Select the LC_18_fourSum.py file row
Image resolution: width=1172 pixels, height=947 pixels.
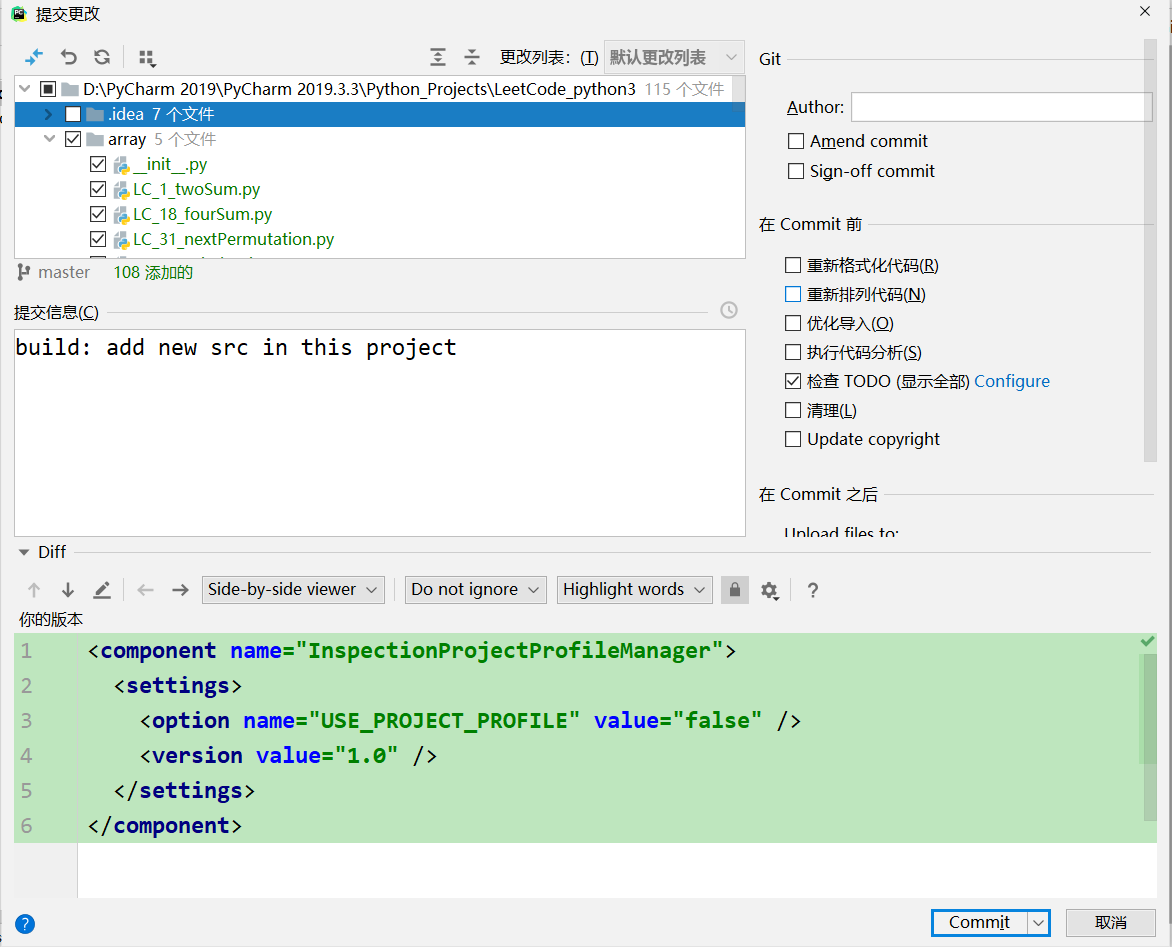pyautogui.click(x=380, y=214)
